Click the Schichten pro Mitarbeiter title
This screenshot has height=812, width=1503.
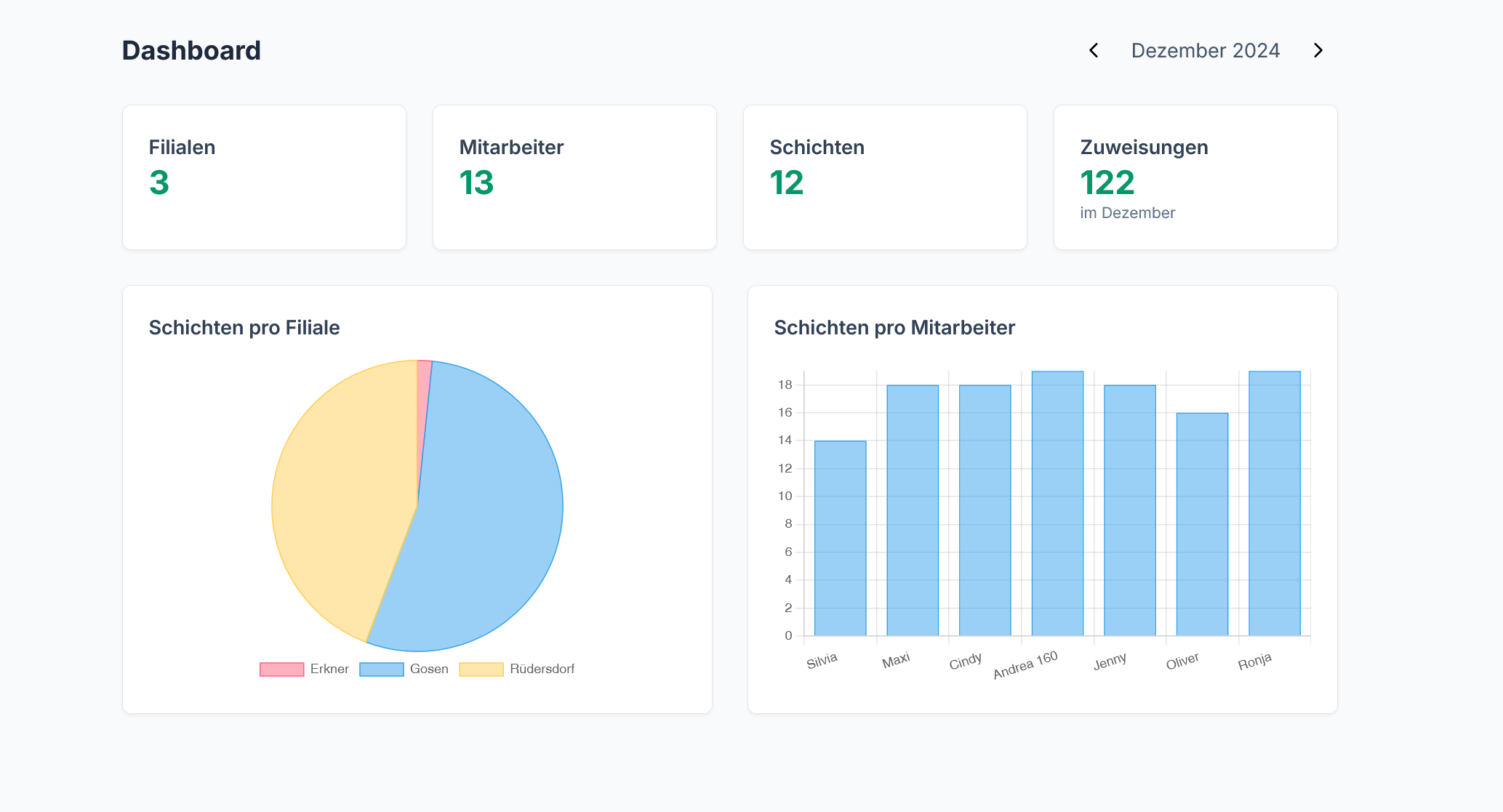point(894,328)
